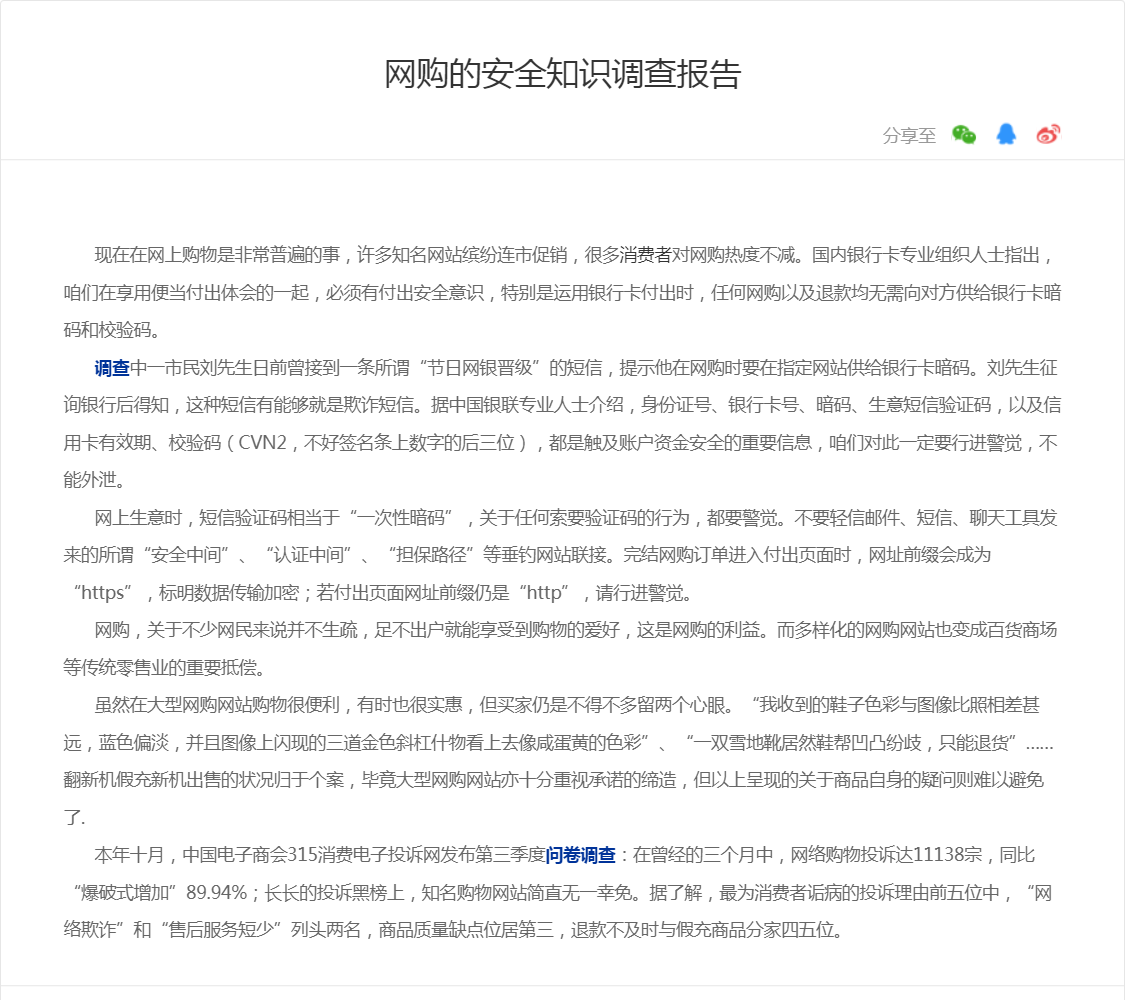Click the text “售后服务短少”
1125x1000 pixels.
click(x=222, y=930)
